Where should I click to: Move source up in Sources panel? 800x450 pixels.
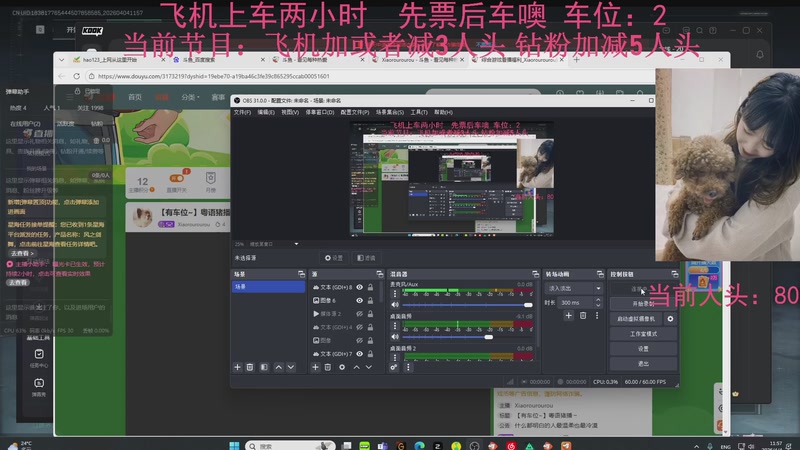coord(357,367)
